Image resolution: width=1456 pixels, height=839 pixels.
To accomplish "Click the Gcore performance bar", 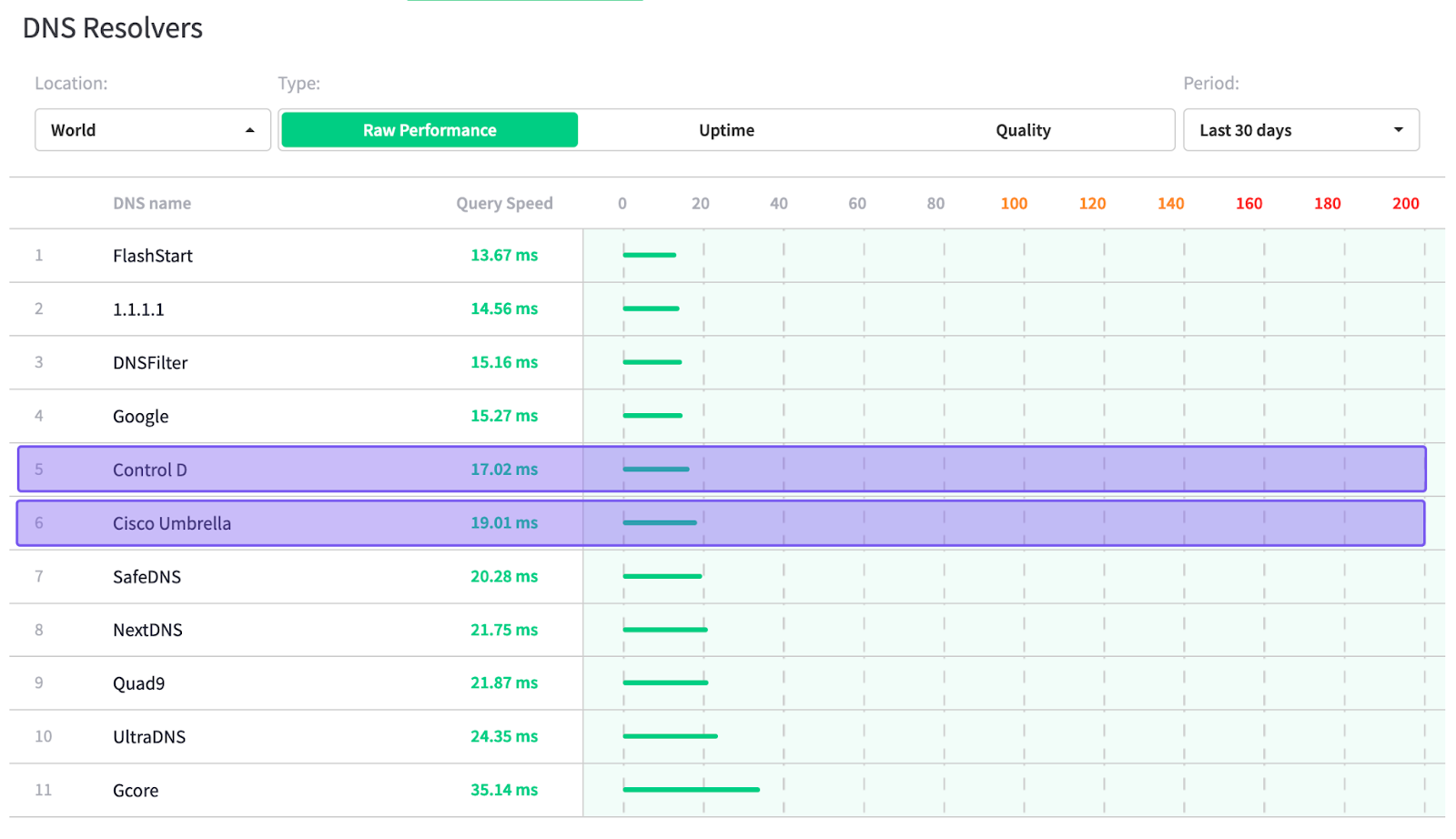I will point(691,790).
